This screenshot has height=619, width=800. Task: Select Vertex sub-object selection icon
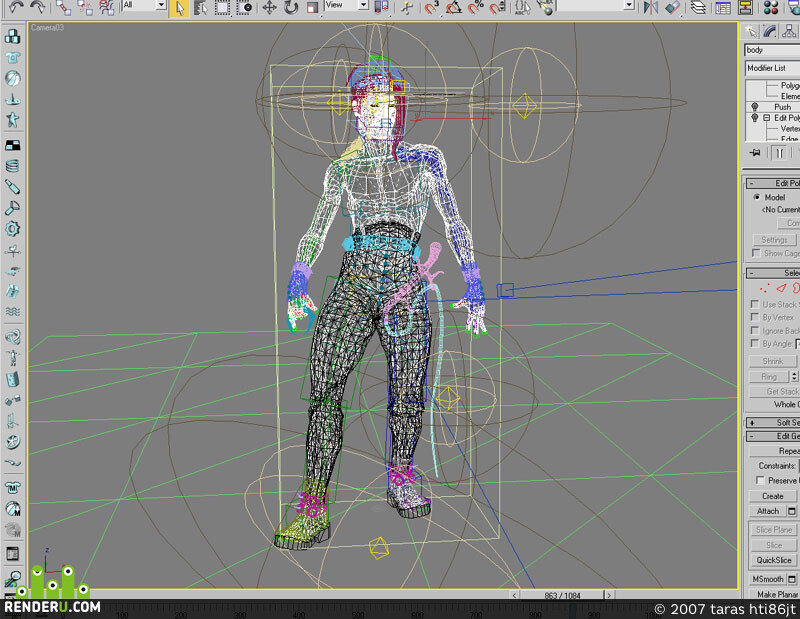(x=763, y=289)
